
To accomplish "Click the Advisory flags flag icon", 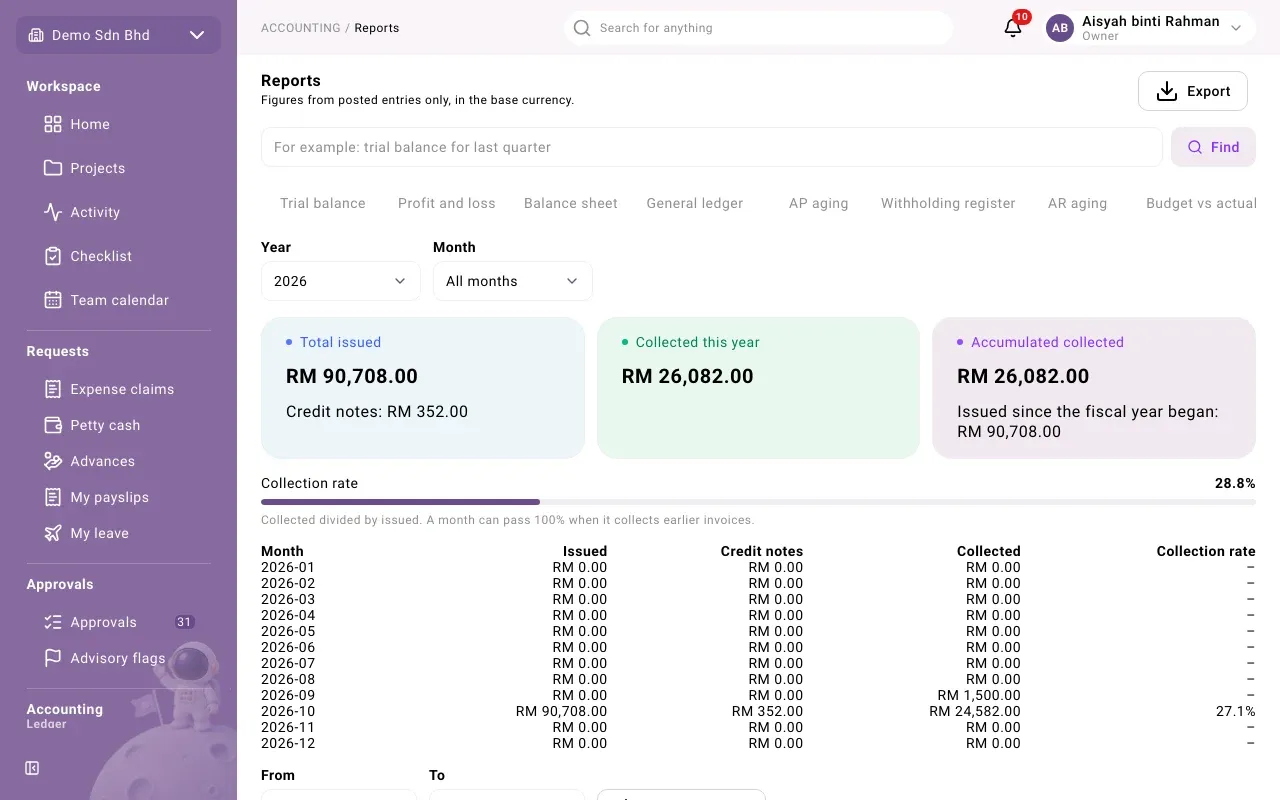I will click(53, 658).
